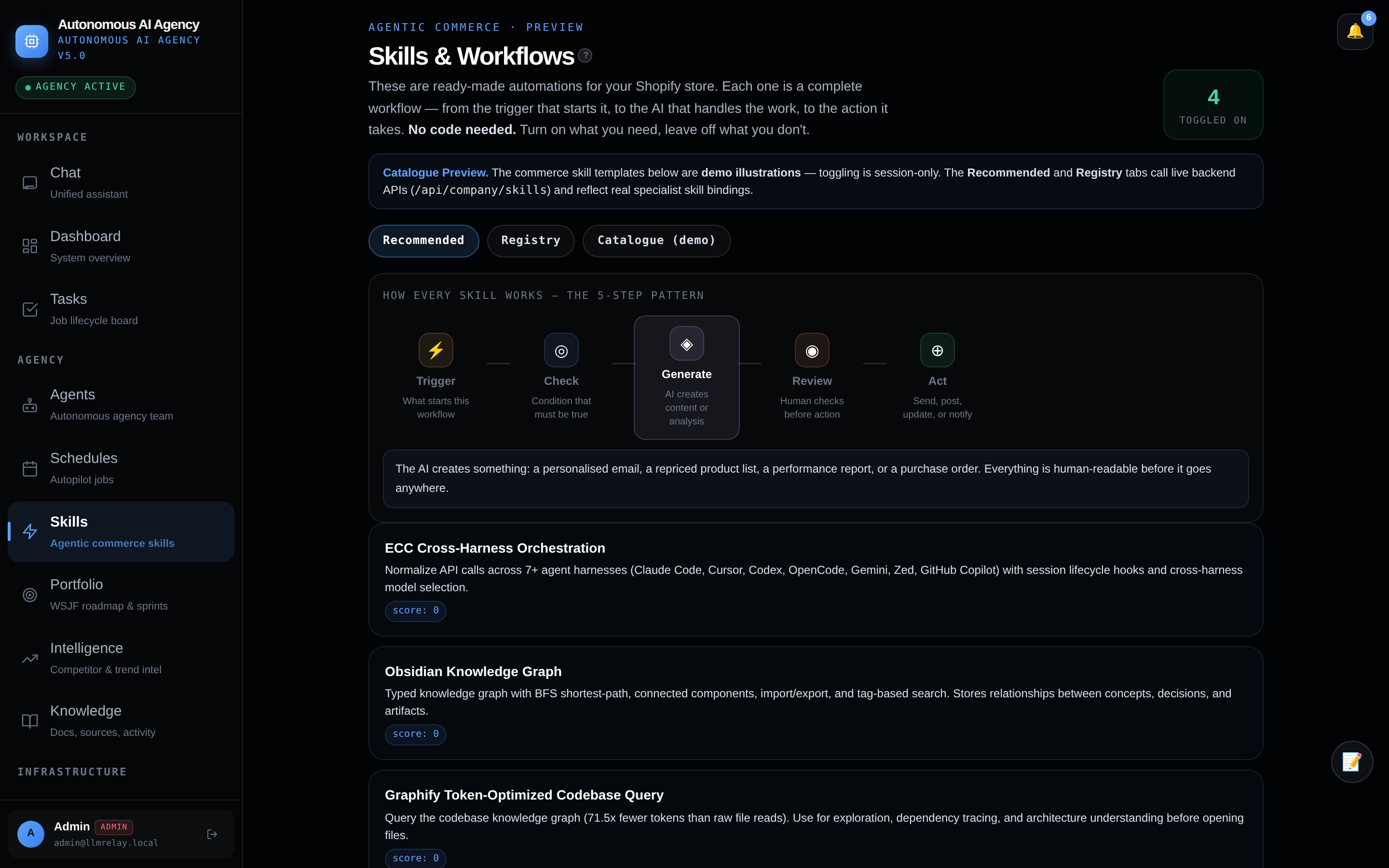Click the Skills lightning bolt icon
Viewport: 1389px width, 868px height.
pos(30,531)
